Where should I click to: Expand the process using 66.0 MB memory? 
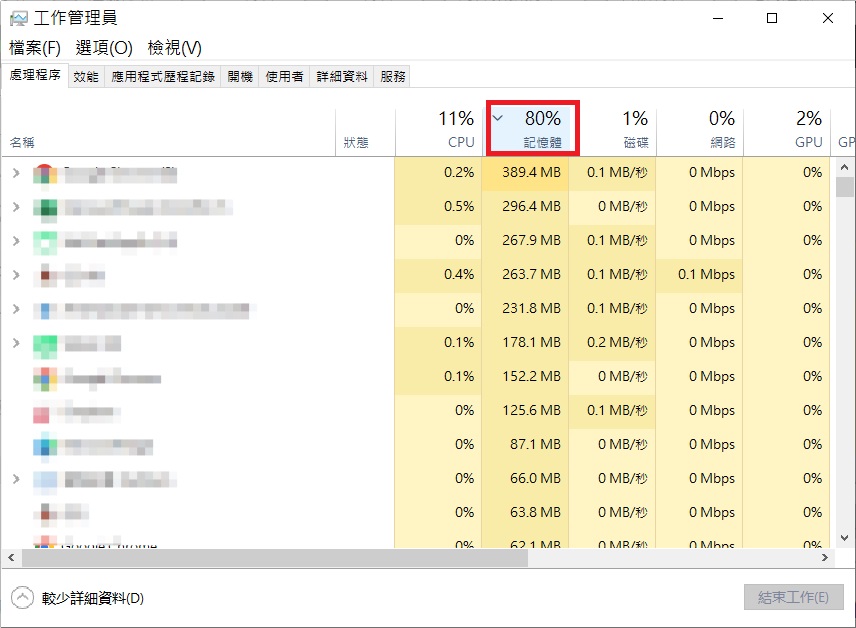[x=16, y=479]
